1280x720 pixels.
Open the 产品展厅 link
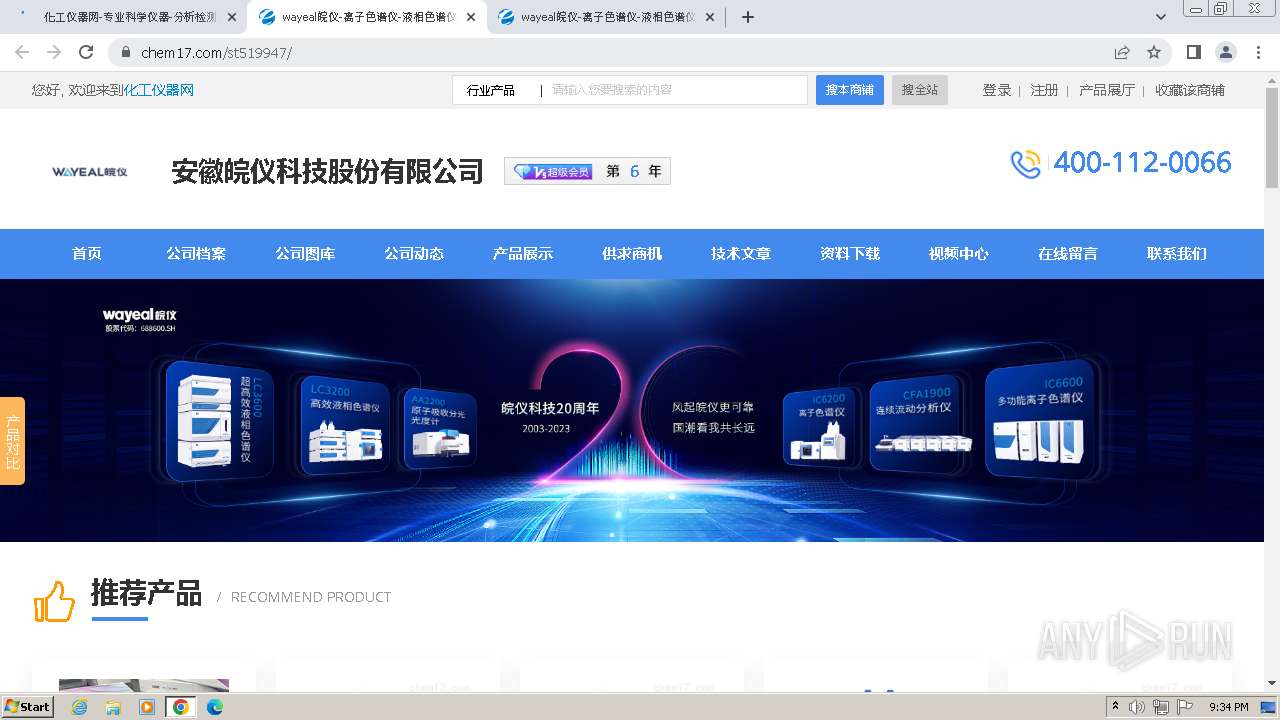[1107, 90]
